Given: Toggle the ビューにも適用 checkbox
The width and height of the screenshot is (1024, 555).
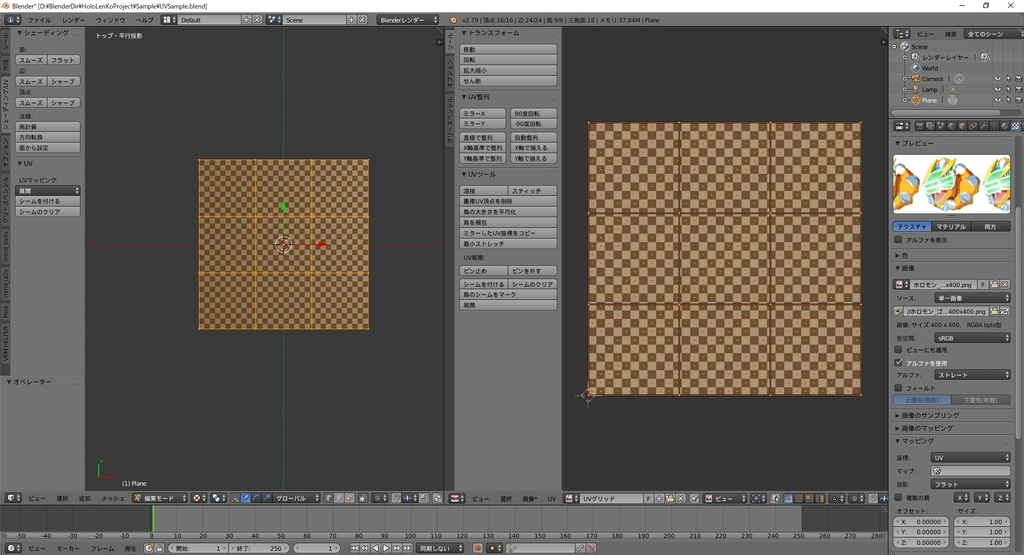Looking at the screenshot, I should 899,349.
